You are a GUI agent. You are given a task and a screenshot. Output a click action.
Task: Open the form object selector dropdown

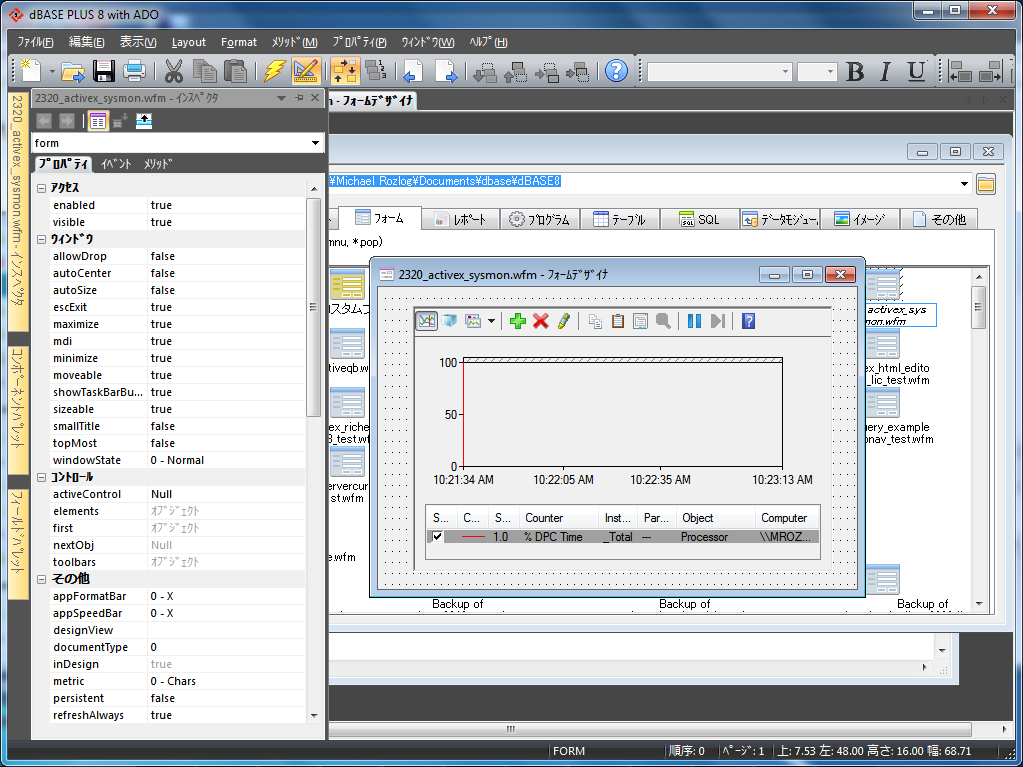click(315, 143)
